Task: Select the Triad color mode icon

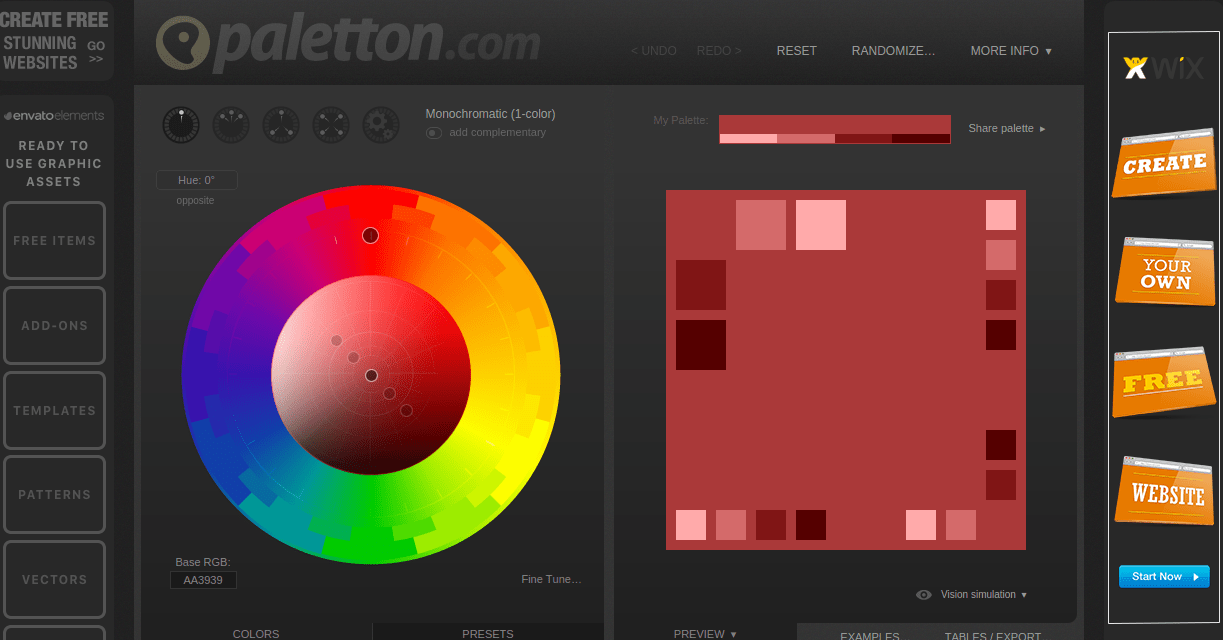Action: point(281,125)
